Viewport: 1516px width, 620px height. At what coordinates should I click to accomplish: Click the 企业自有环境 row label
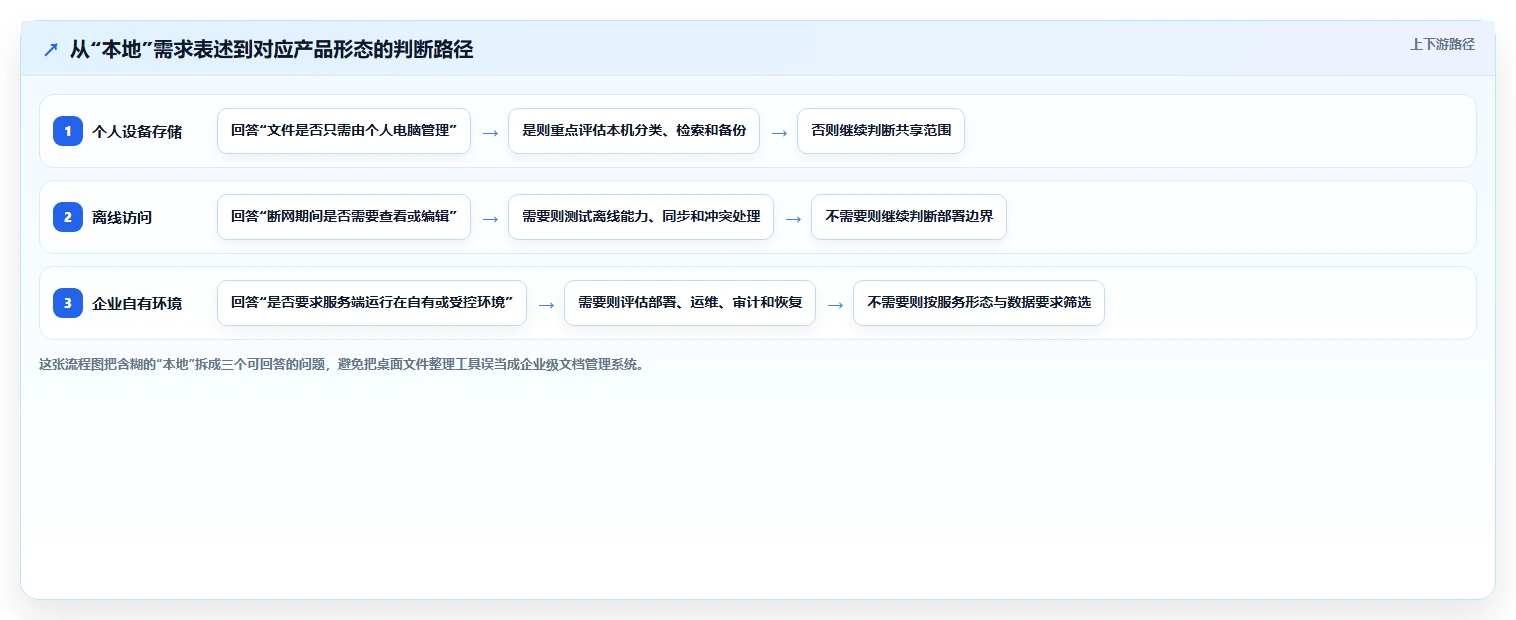coord(137,303)
